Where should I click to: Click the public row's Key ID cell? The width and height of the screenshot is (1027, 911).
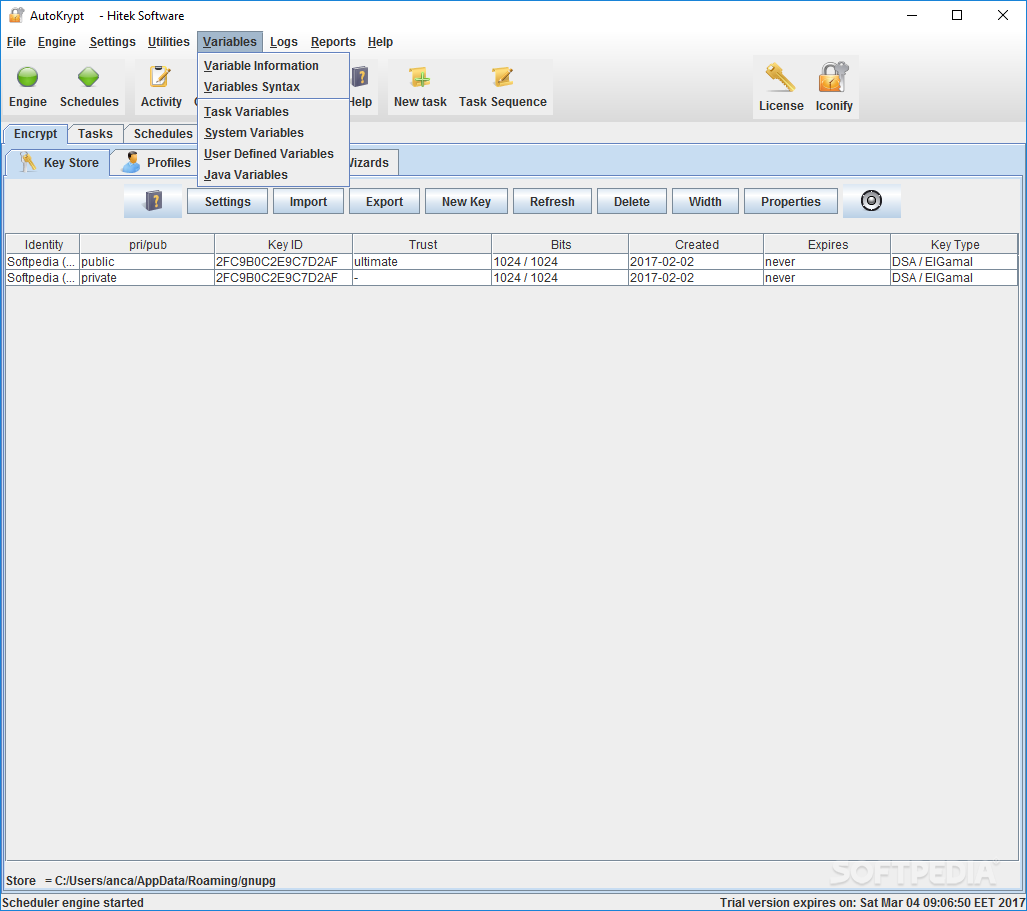click(x=284, y=261)
